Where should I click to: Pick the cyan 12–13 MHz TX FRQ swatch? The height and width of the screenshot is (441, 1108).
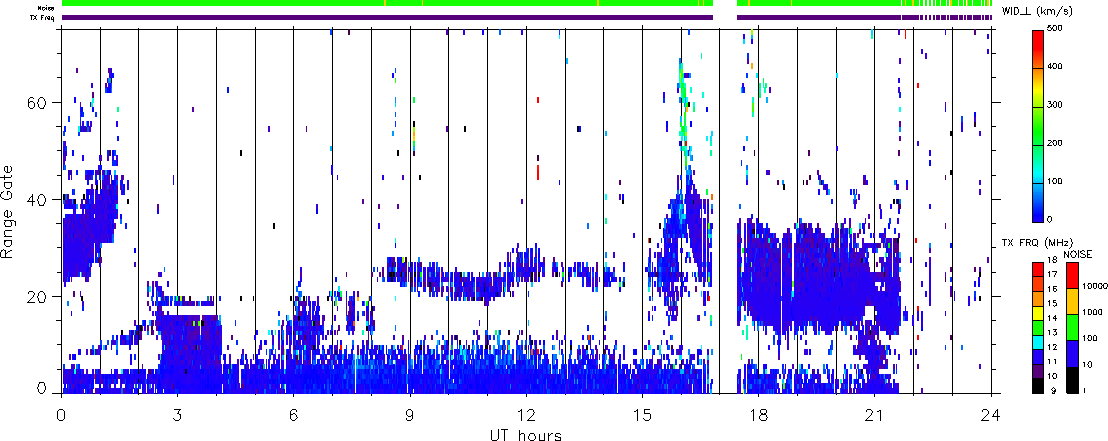pyautogui.click(x=1038, y=342)
